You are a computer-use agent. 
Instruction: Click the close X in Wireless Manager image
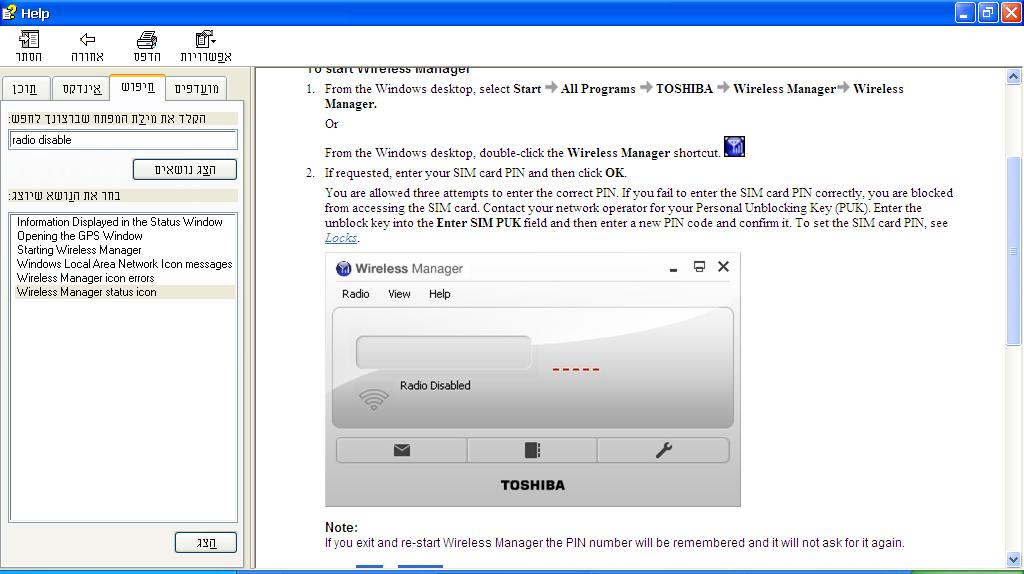coord(724,266)
